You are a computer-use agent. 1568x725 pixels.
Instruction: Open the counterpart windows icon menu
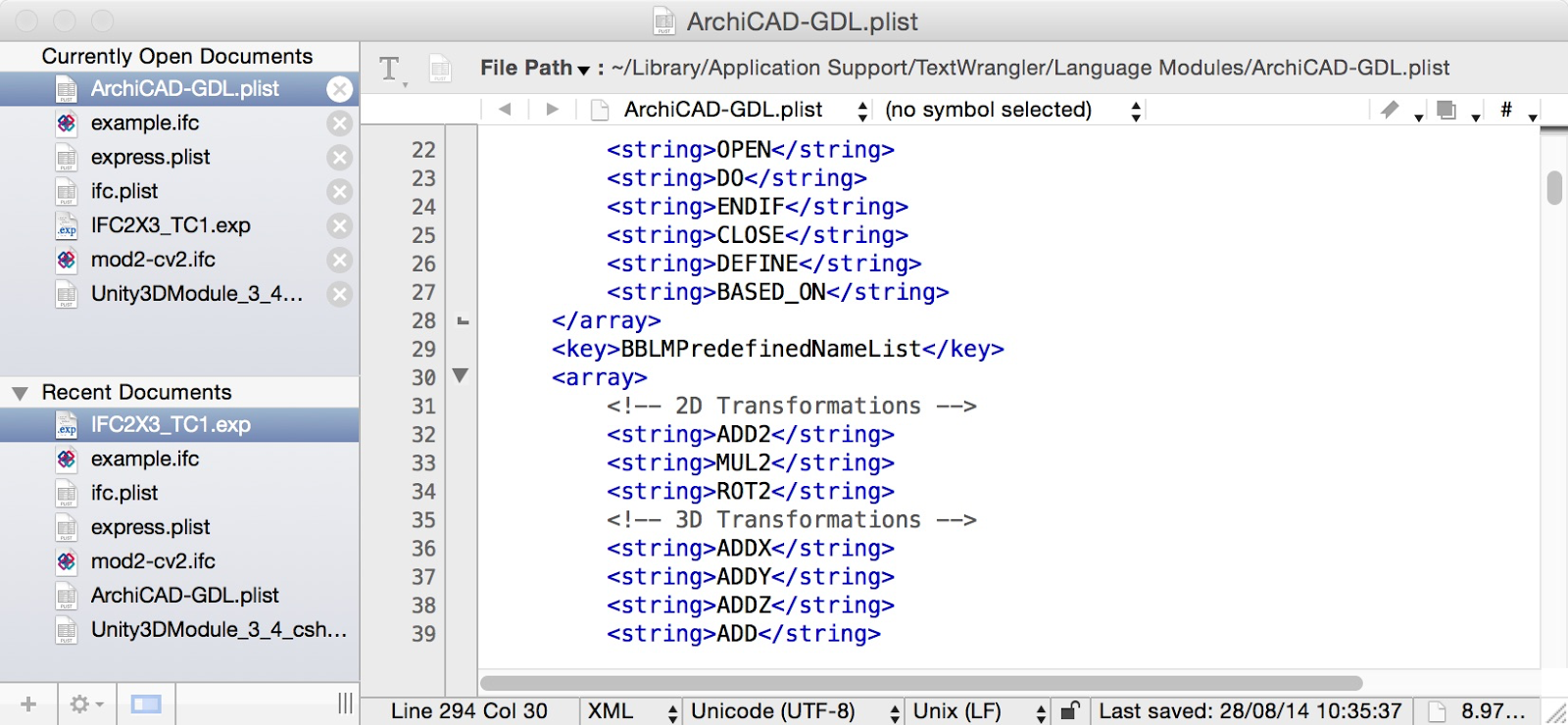point(1454,110)
